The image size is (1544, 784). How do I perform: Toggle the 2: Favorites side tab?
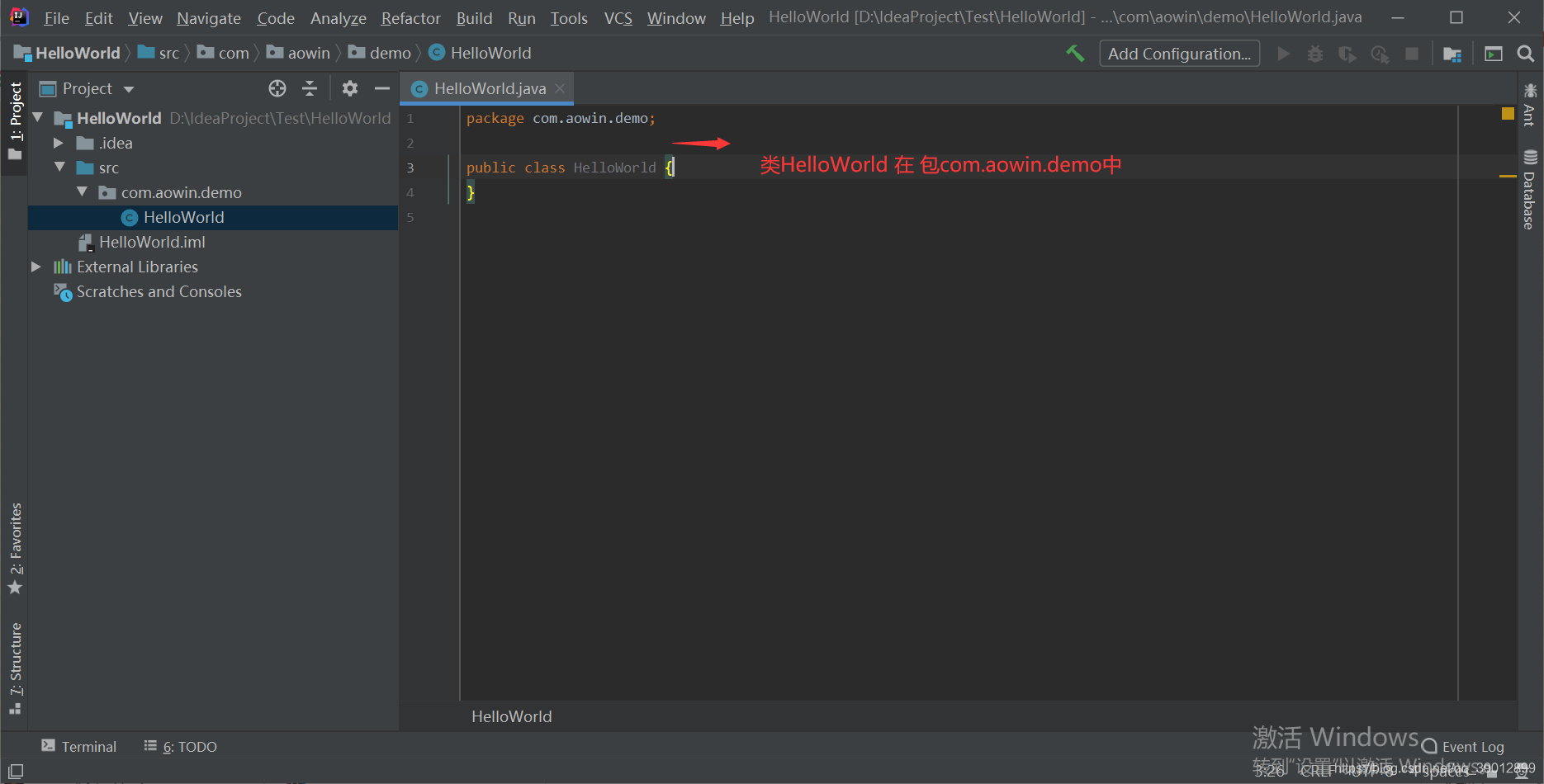pos(15,548)
